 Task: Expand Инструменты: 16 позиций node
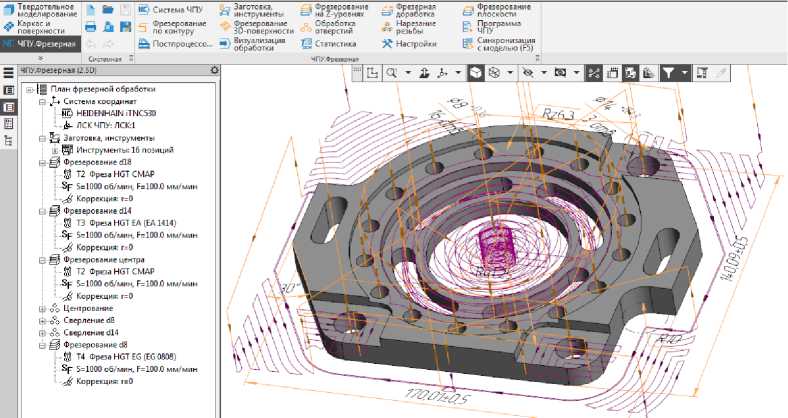[55, 150]
